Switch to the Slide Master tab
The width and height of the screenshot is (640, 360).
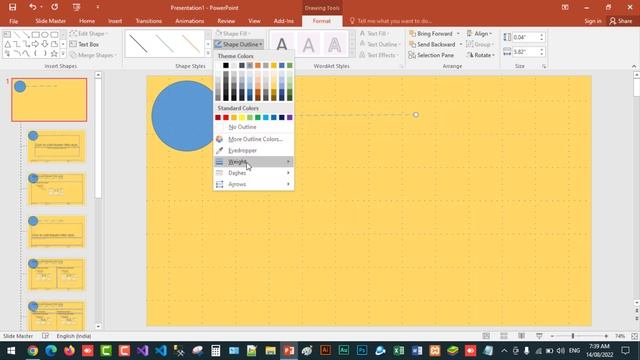pyautogui.click(x=50, y=21)
